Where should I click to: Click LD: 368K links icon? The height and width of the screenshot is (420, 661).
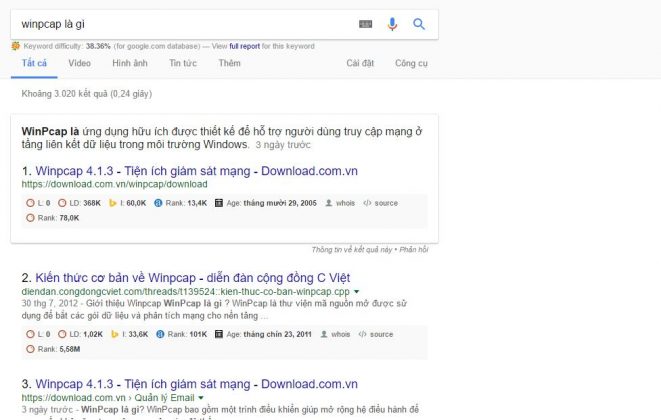(62, 203)
